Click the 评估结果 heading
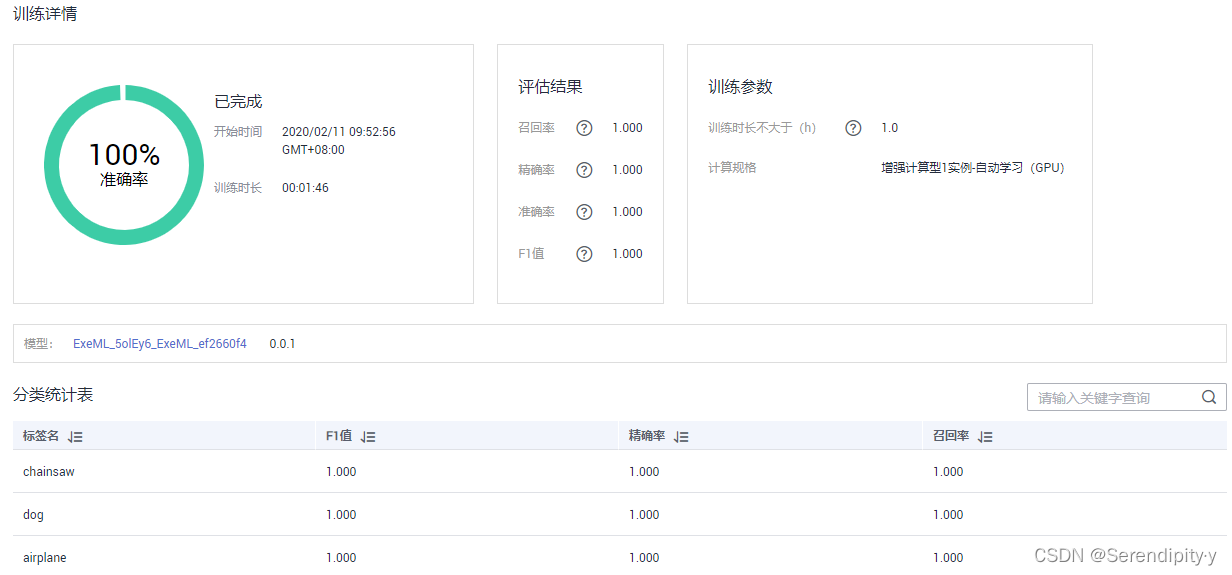Screen dimensions: 1232x575 click(550, 87)
